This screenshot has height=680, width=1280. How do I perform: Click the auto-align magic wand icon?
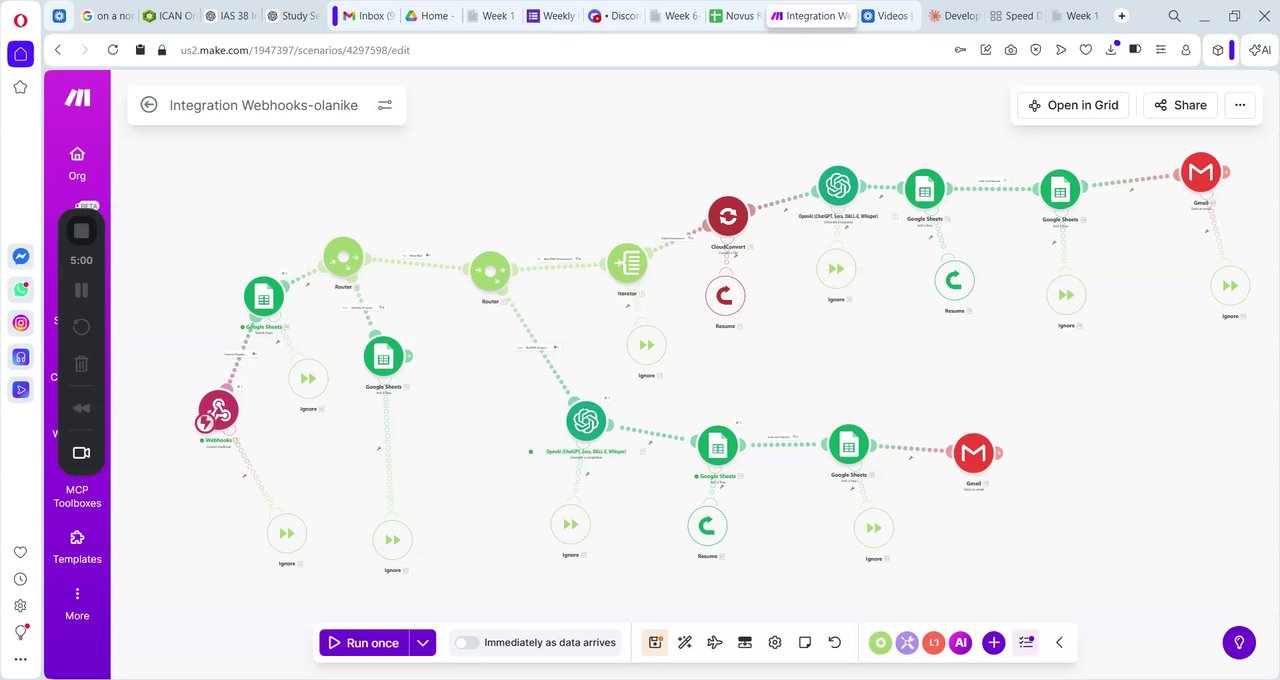(685, 643)
